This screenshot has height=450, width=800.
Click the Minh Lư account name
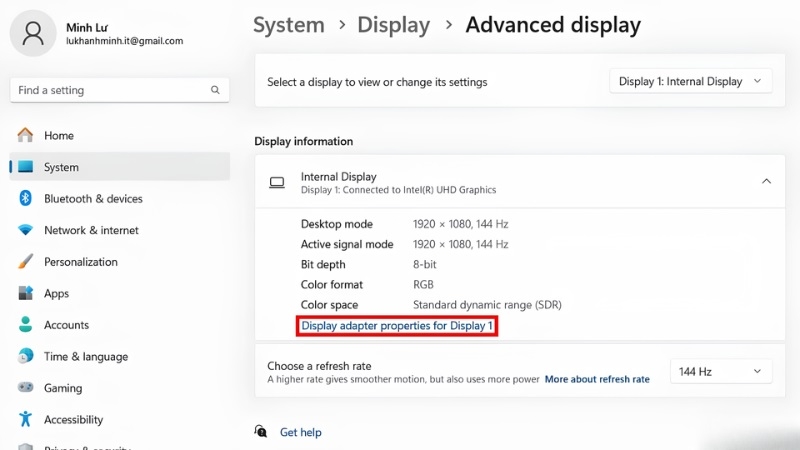87,28
